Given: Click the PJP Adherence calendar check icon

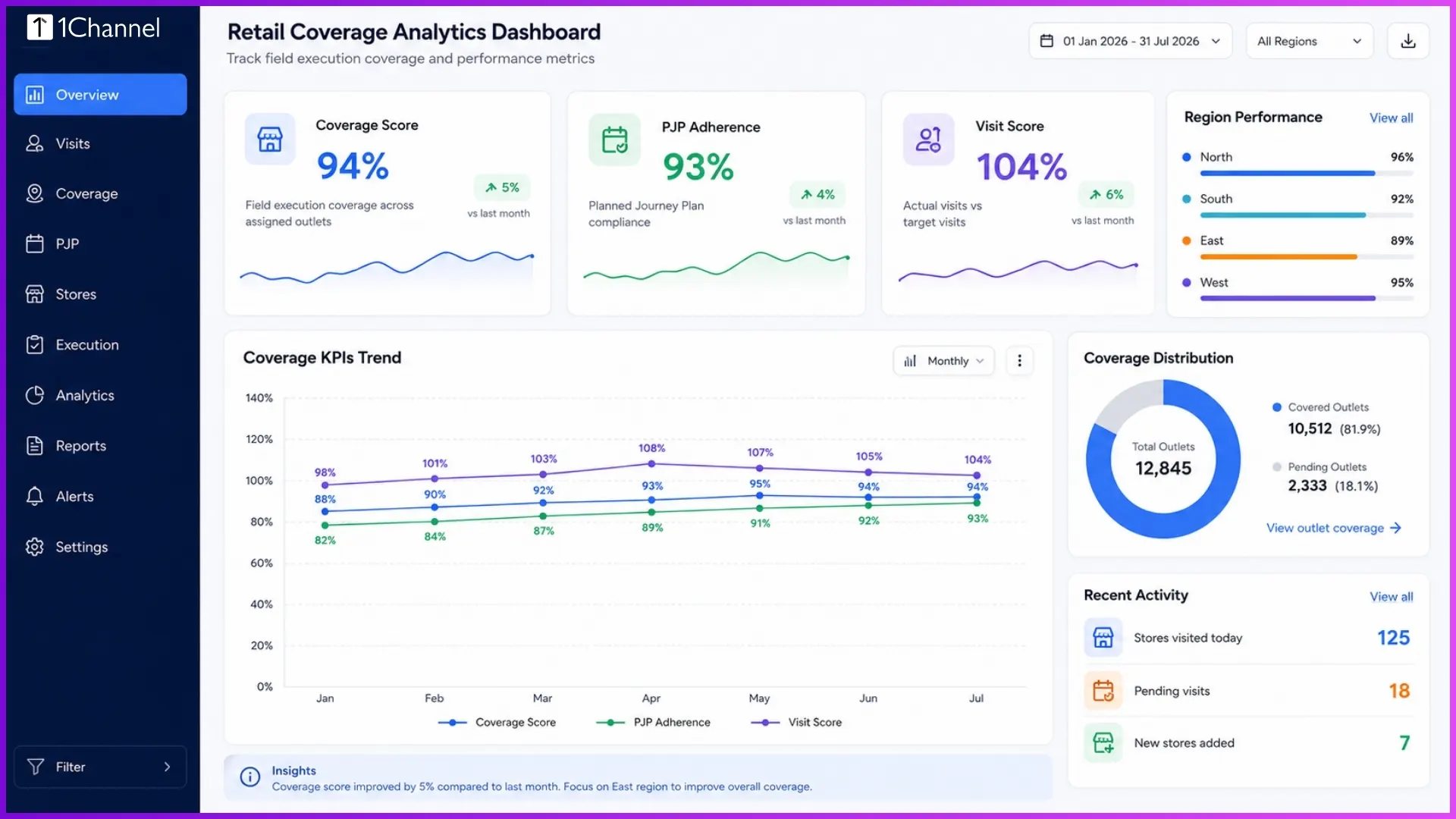Looking at the screenshot, I should click(x=615, y=140).
